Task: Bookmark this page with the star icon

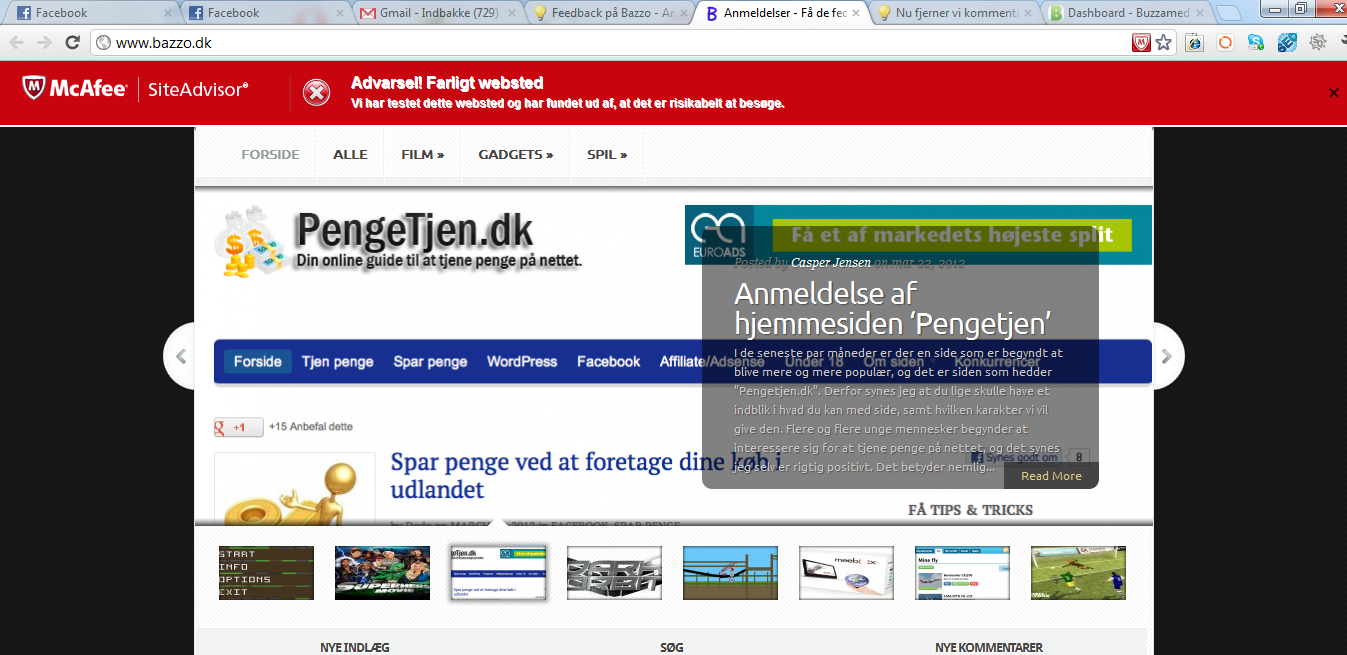Action: 1164,43
